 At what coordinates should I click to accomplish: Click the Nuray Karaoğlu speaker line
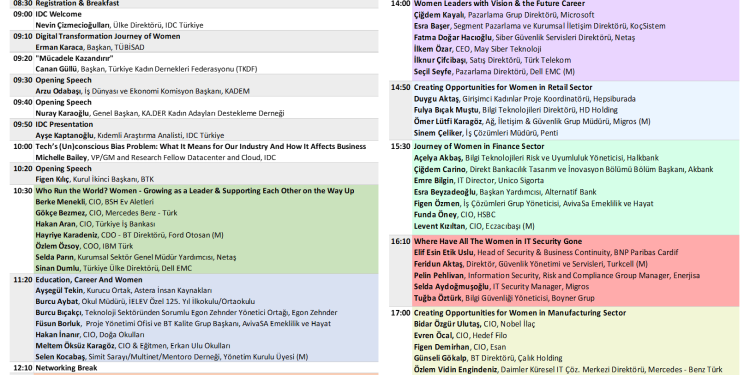[160, 113]
